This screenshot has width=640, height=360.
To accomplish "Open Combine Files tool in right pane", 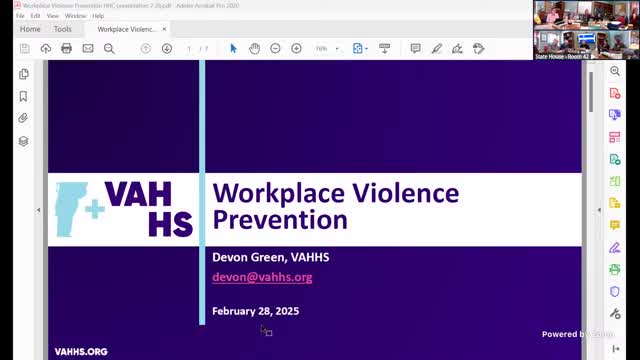I will [x=615, y=115].
